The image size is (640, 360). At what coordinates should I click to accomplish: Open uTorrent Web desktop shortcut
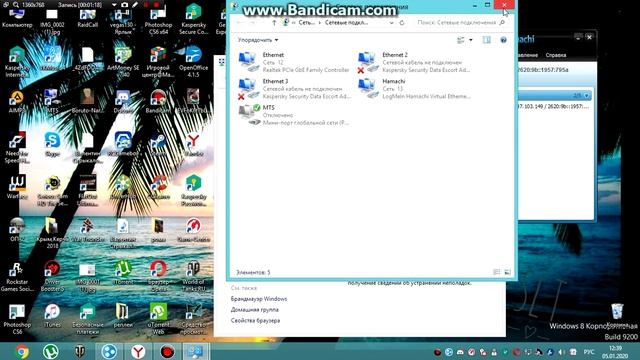(158, 319)
